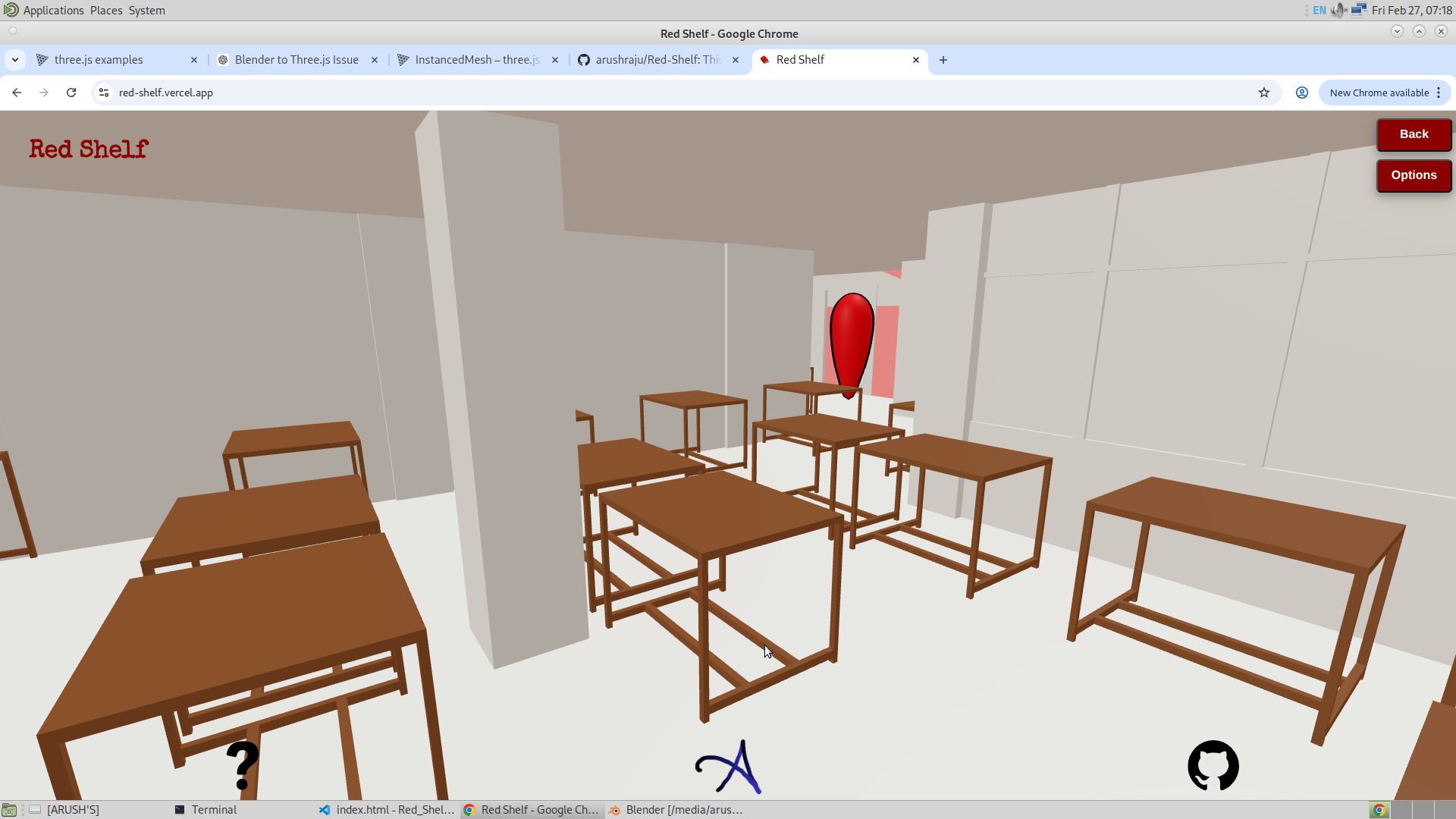Screen dimensions: 1456x819
Task: View site information icon in address bar
Action: [104, 93]
